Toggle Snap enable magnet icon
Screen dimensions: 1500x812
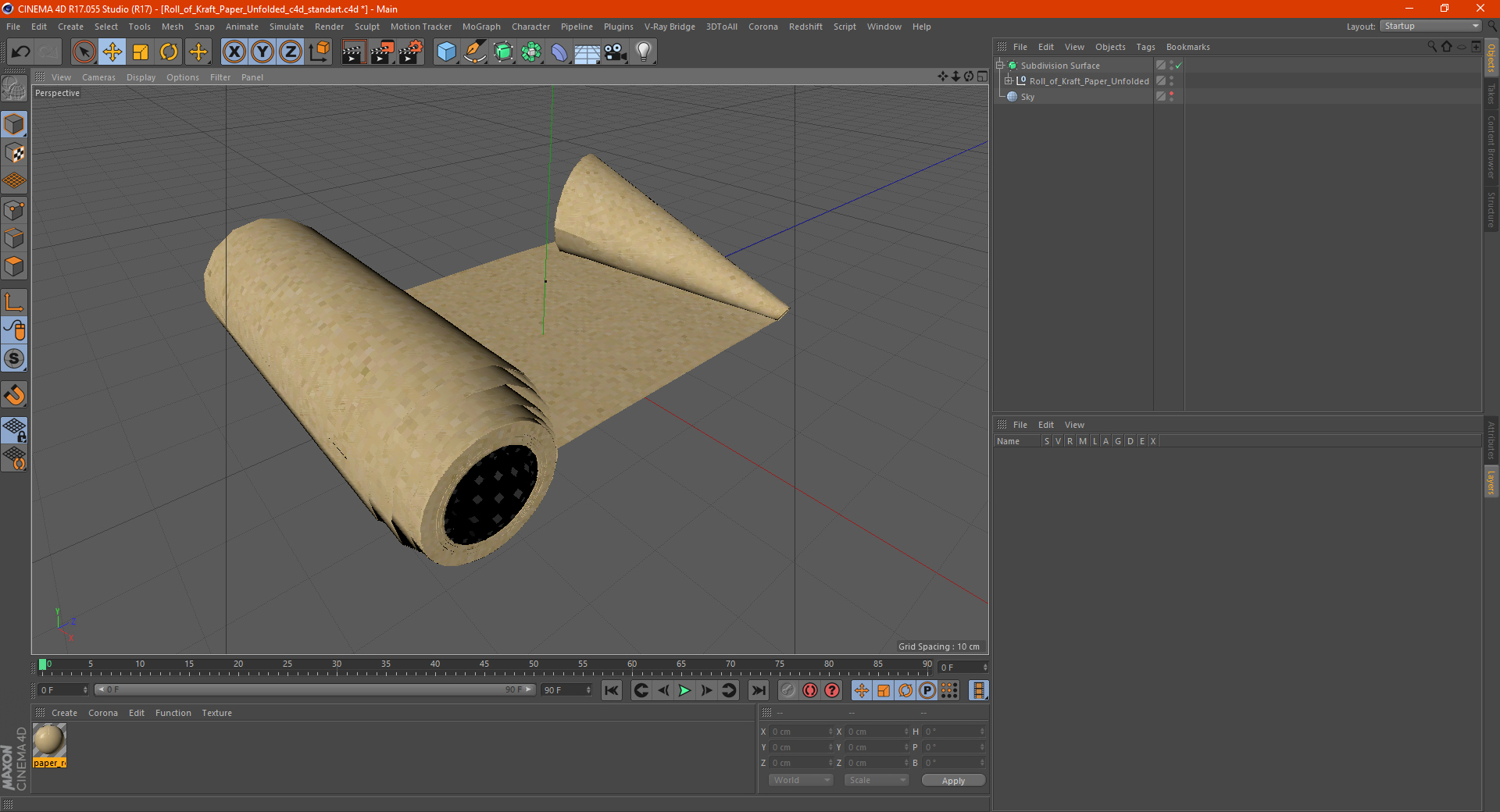click(x=14, y=395)
